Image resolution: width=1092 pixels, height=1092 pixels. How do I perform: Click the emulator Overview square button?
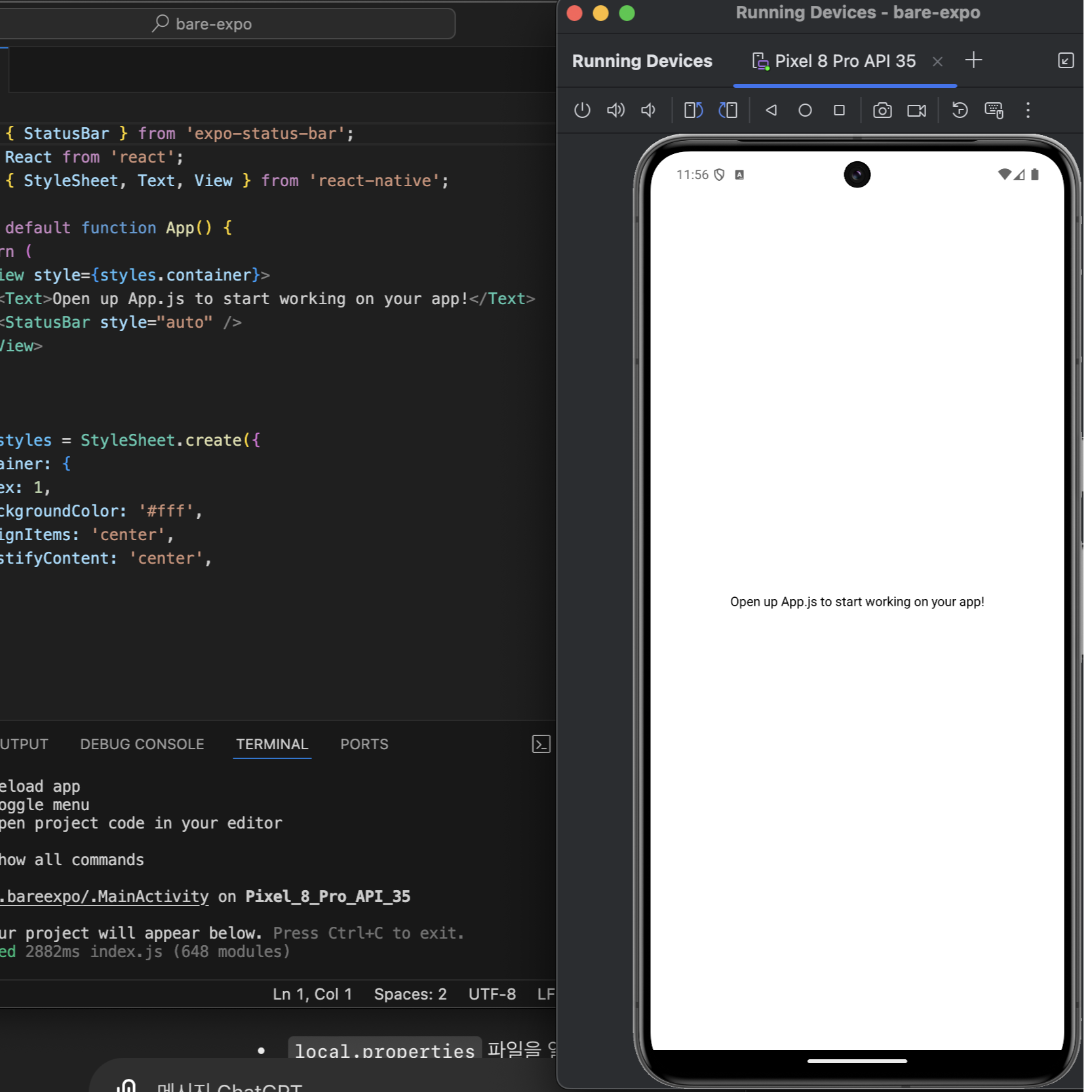pyautogui.click(x=838, y=110)
